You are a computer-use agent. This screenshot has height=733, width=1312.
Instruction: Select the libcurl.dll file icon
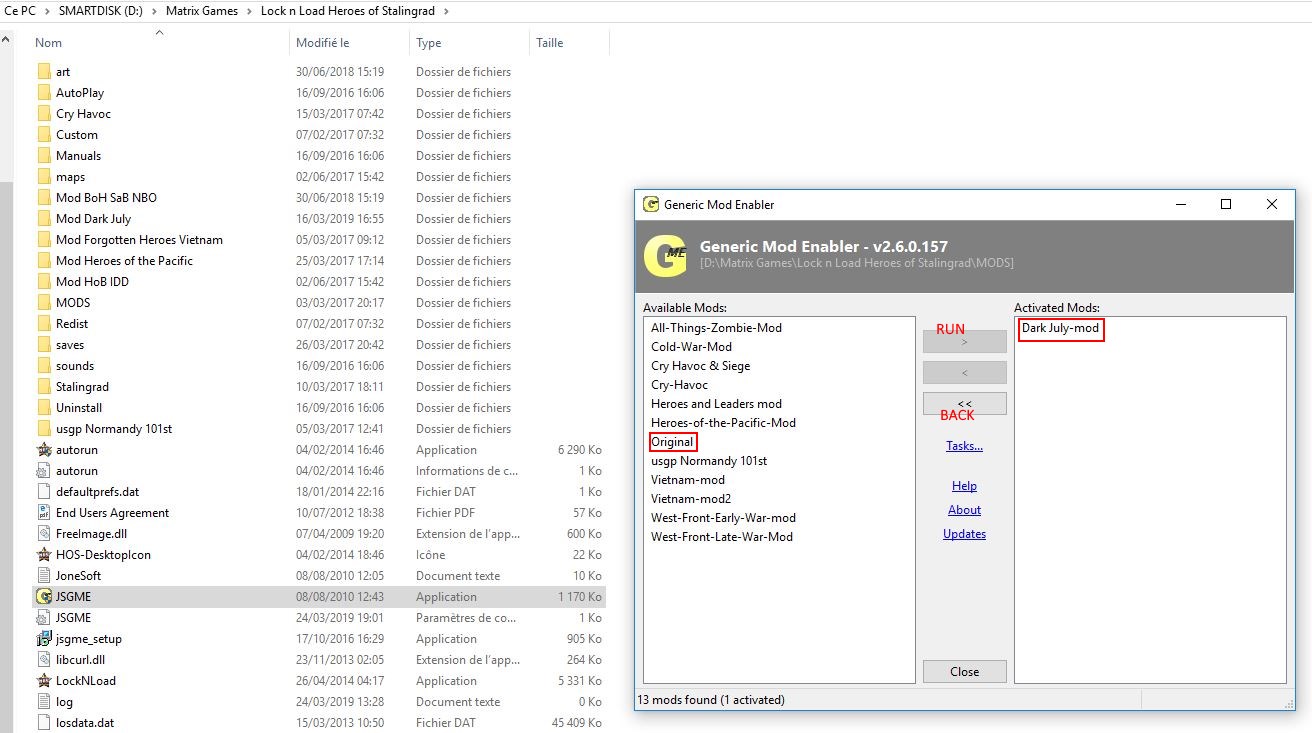(43, 659)
